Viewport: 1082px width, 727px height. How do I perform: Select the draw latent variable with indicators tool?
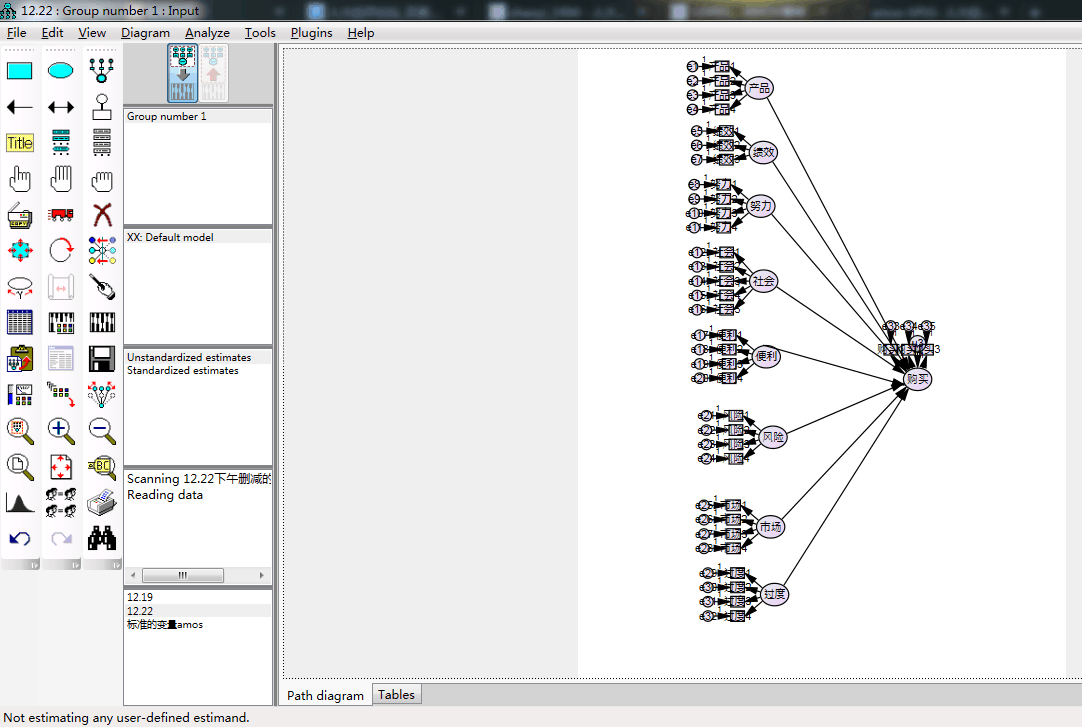coord(101,70)
